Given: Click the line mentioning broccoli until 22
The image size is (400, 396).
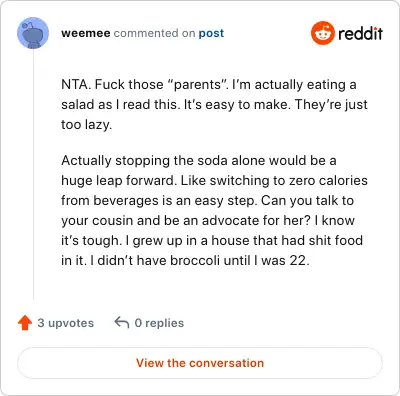Looking at the screenshot, I should [x=185, y=260].
